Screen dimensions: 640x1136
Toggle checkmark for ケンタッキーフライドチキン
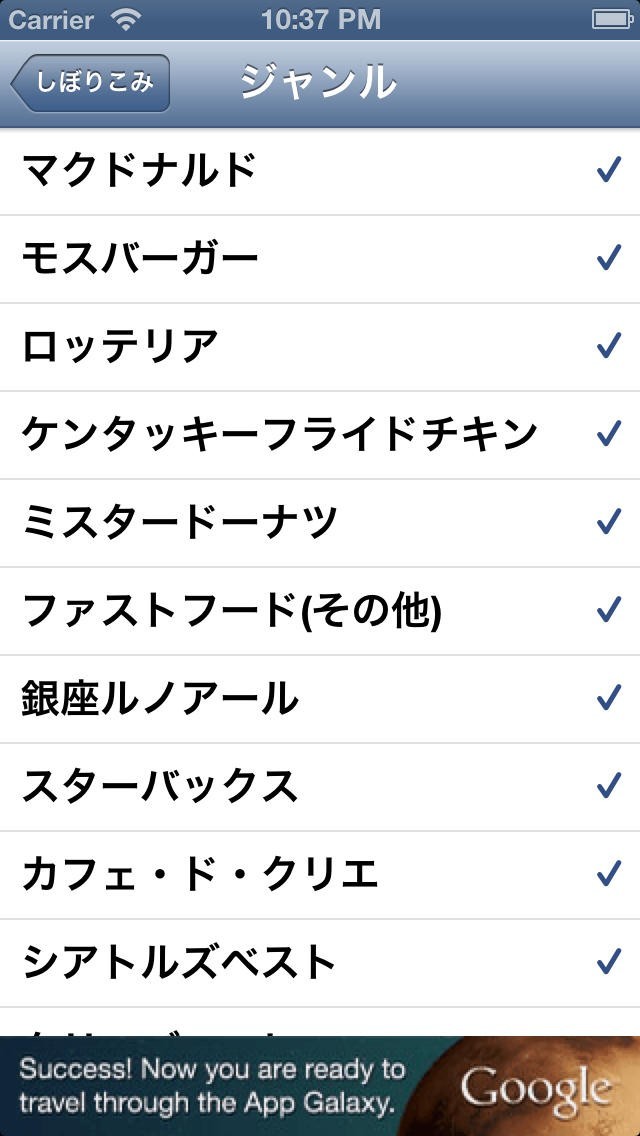608,435
